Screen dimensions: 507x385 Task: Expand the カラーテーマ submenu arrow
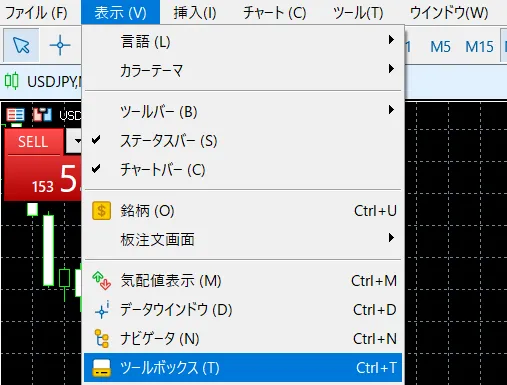click(391, 69)
